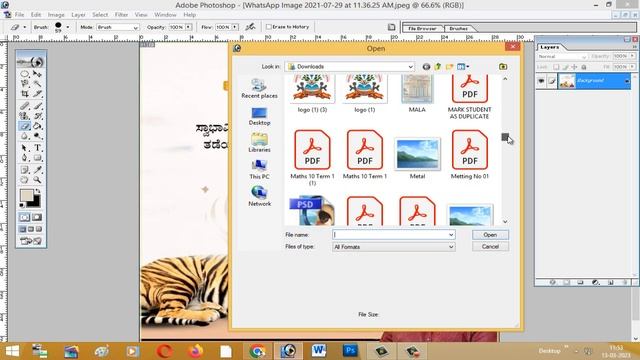Click the Open button in dialog
Screen dimensions: 640x360
(490, 235)
